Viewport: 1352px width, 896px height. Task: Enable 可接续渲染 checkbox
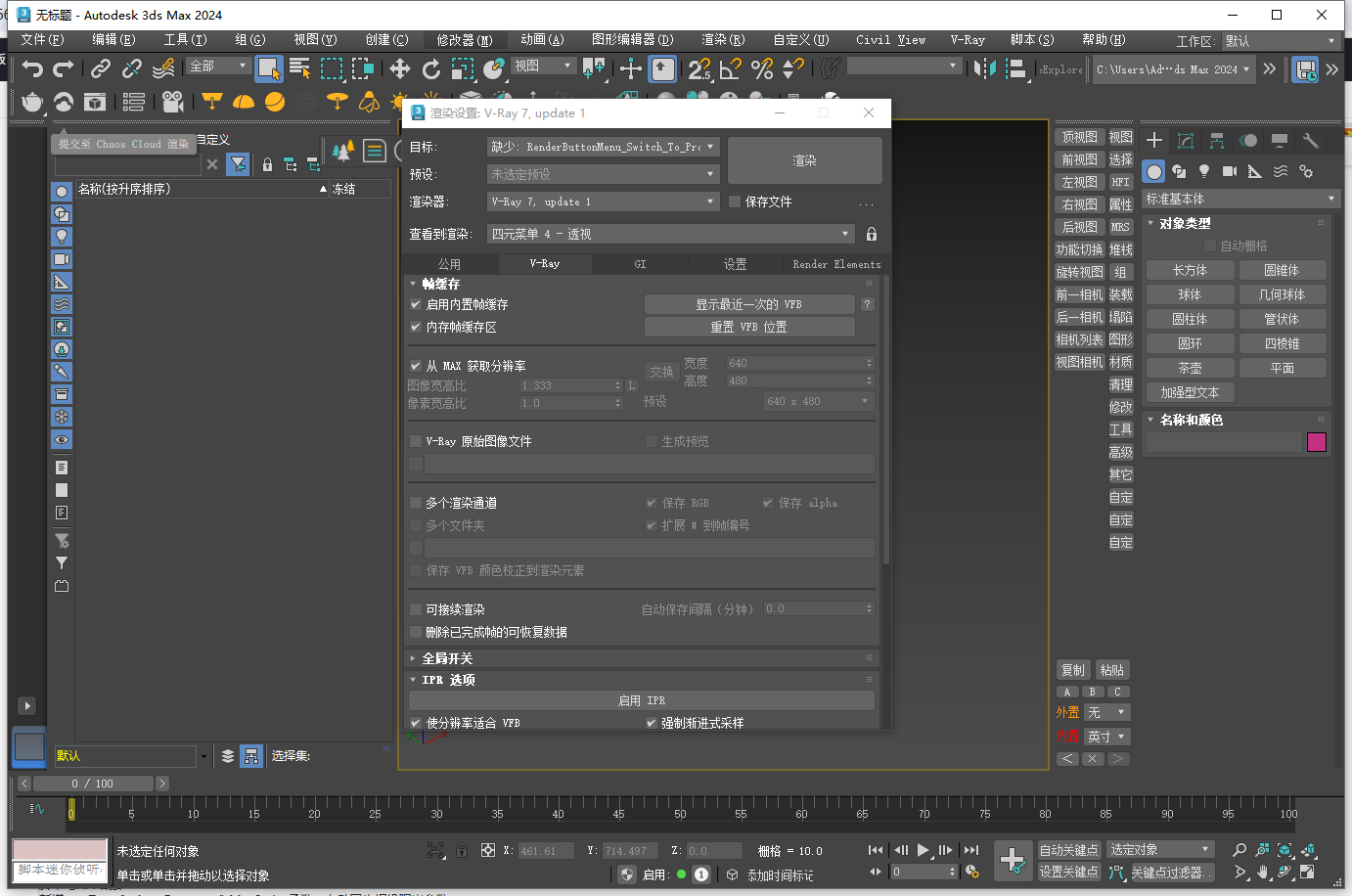416,609
